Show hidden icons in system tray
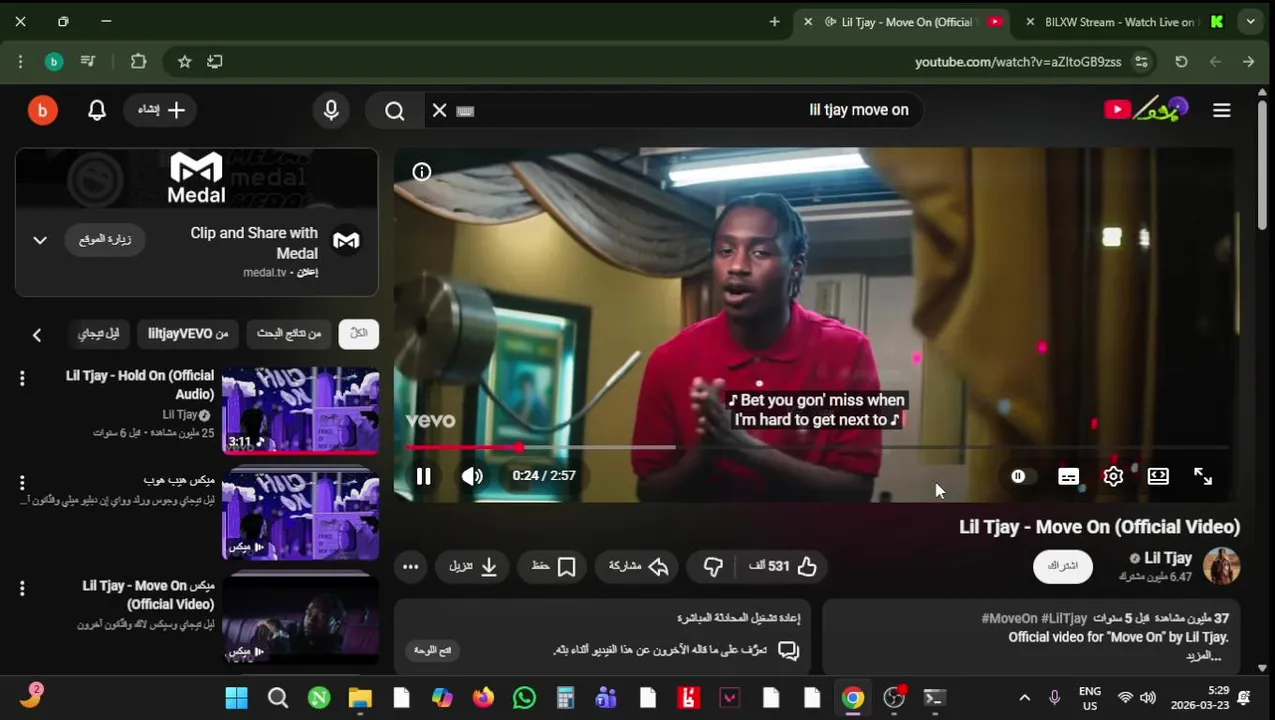 [1024, 697]
